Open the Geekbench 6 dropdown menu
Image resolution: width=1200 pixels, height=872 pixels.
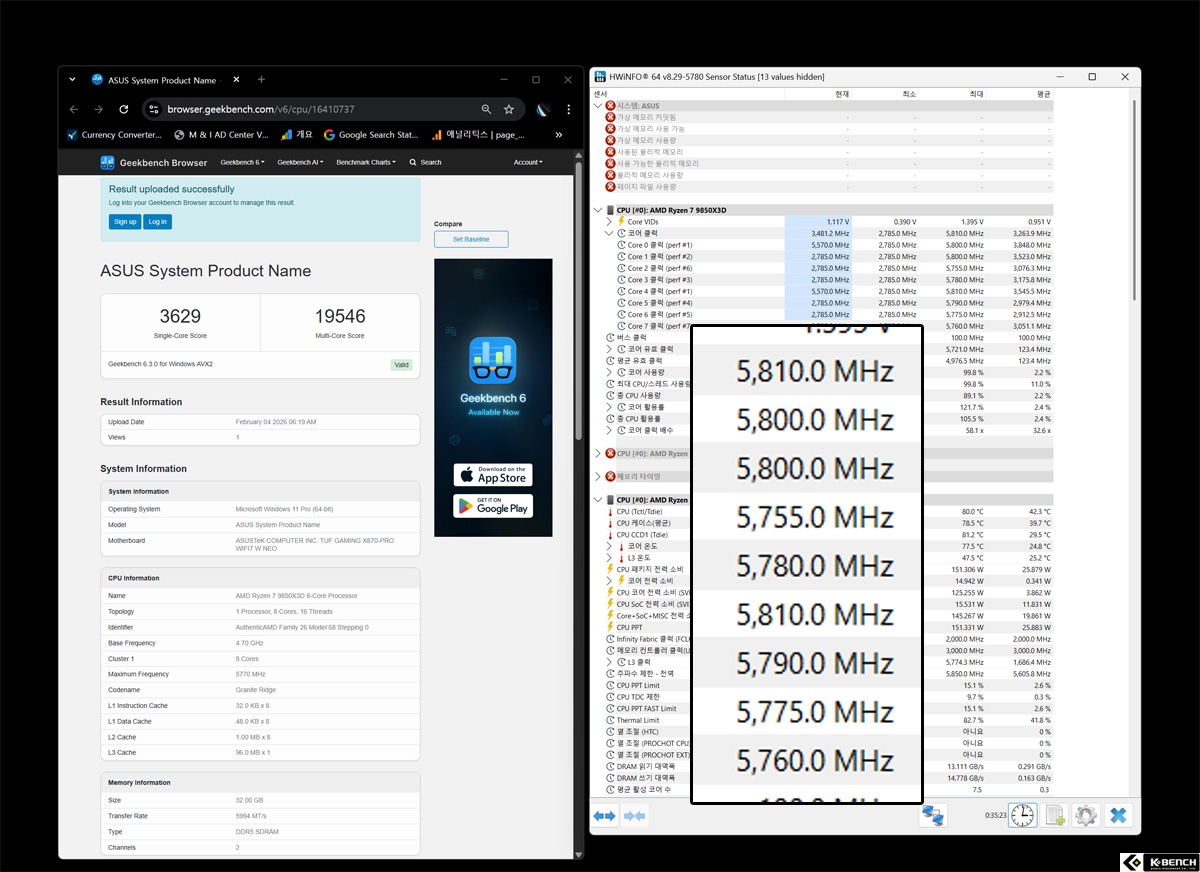click(242, 162)
